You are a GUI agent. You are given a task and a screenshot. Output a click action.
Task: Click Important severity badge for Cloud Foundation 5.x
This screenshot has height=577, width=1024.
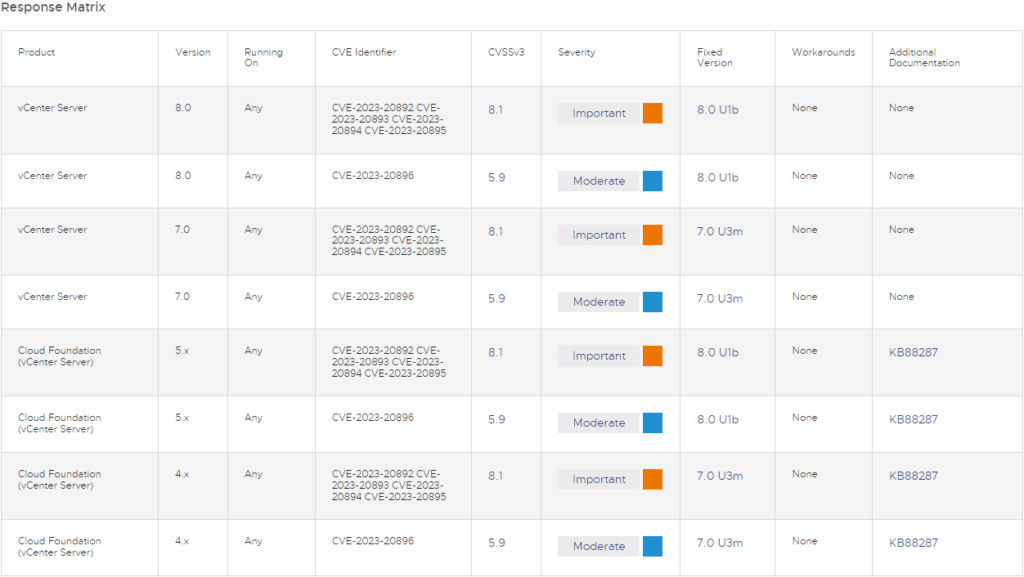599,356
